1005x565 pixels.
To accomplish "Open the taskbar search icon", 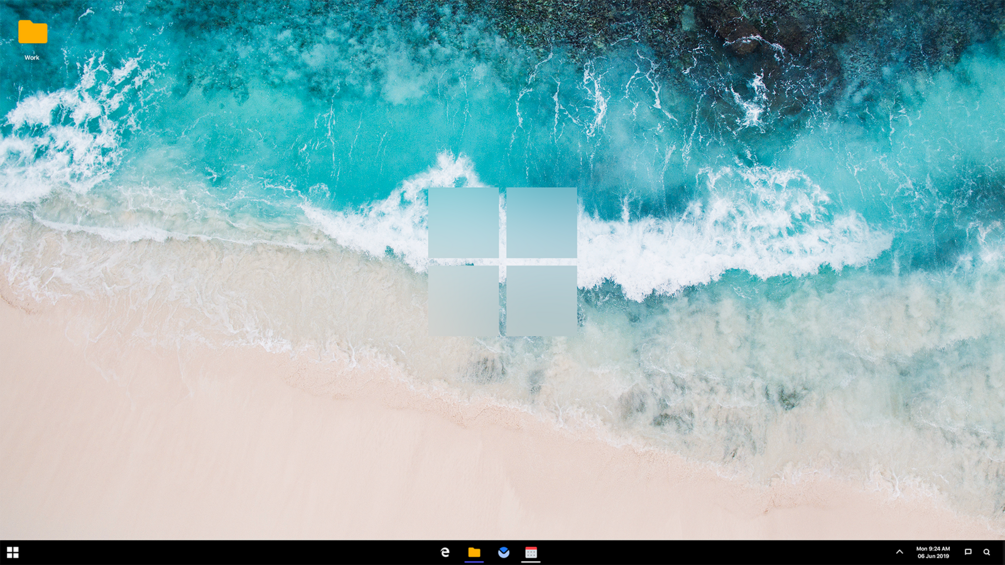I will (x=987, y=552).
